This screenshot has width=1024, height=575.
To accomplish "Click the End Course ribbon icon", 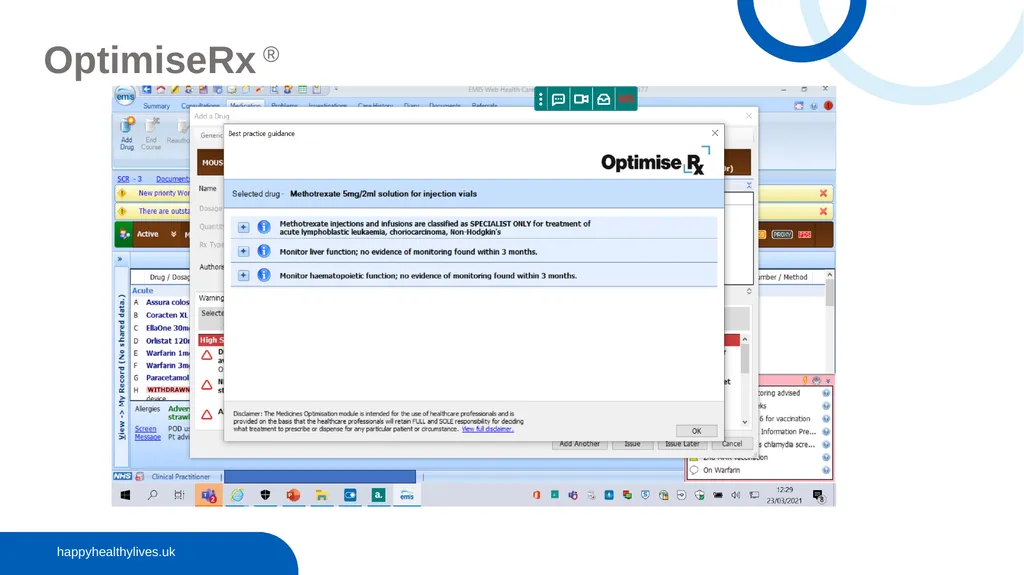I will [151, 133].
